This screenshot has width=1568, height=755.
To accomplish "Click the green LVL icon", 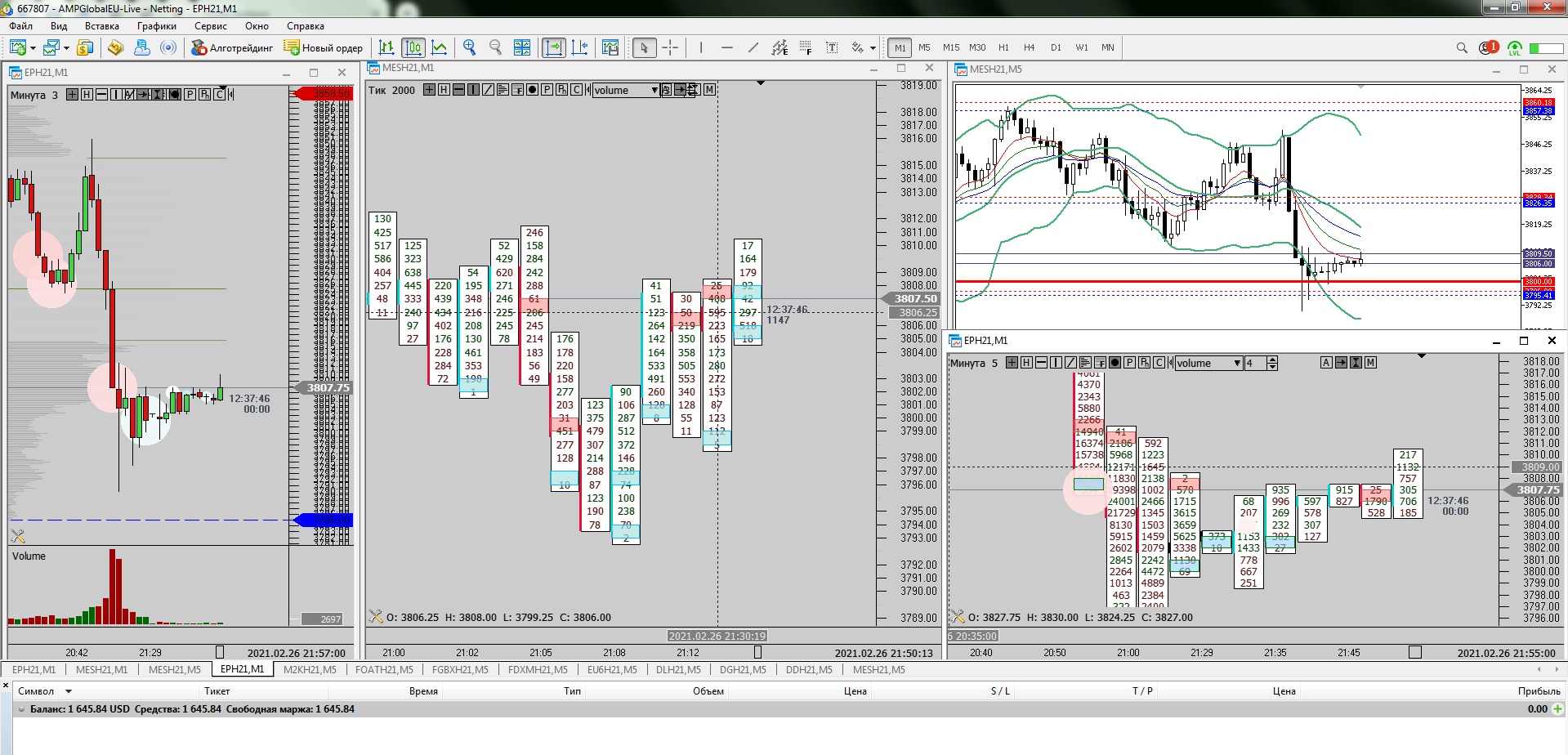I will (1514, 47).
